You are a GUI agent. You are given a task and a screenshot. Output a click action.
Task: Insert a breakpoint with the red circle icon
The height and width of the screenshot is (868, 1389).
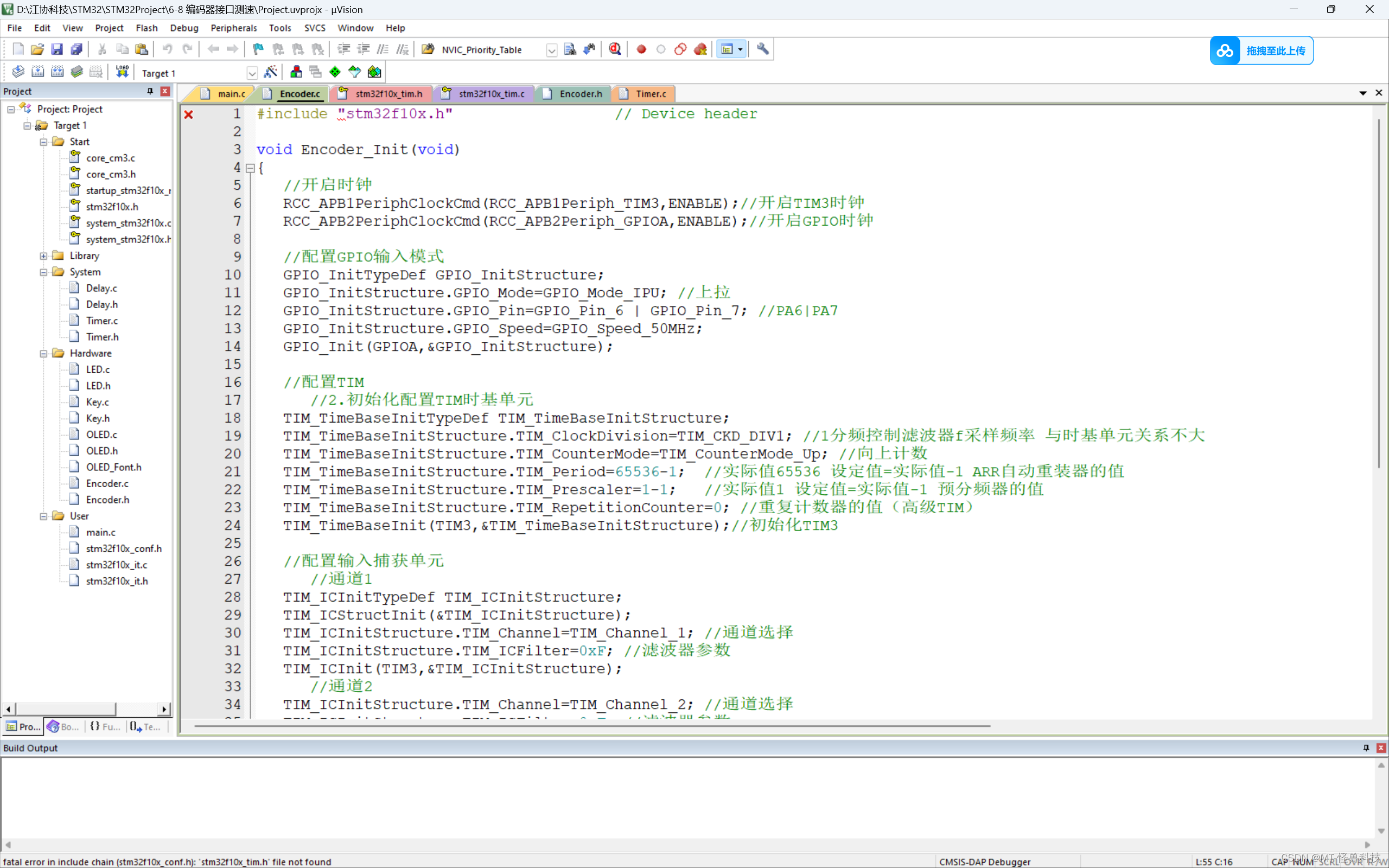(641, 49)
